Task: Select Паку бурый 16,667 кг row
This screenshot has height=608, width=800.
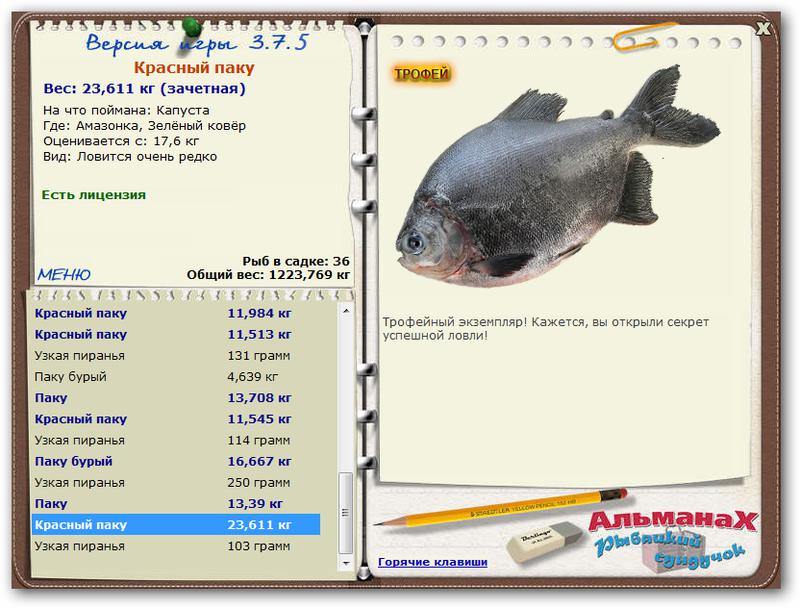Action: (176, 461)
